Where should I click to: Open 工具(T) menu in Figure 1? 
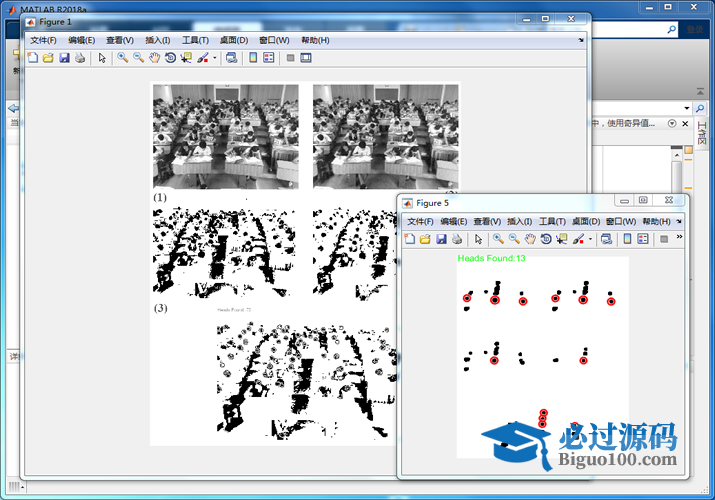click(x=195, y=40)
